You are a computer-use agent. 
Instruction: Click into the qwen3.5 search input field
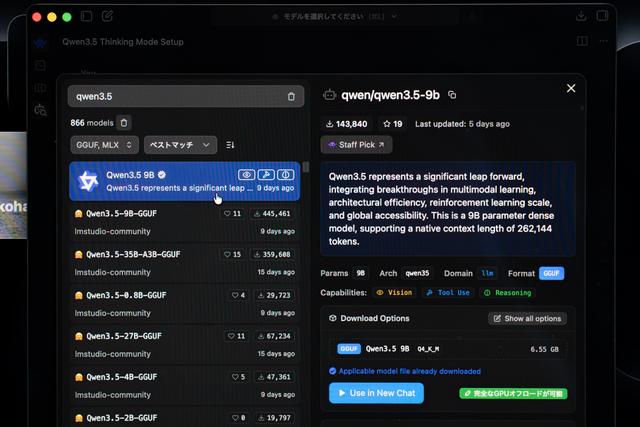pos(170,97)
